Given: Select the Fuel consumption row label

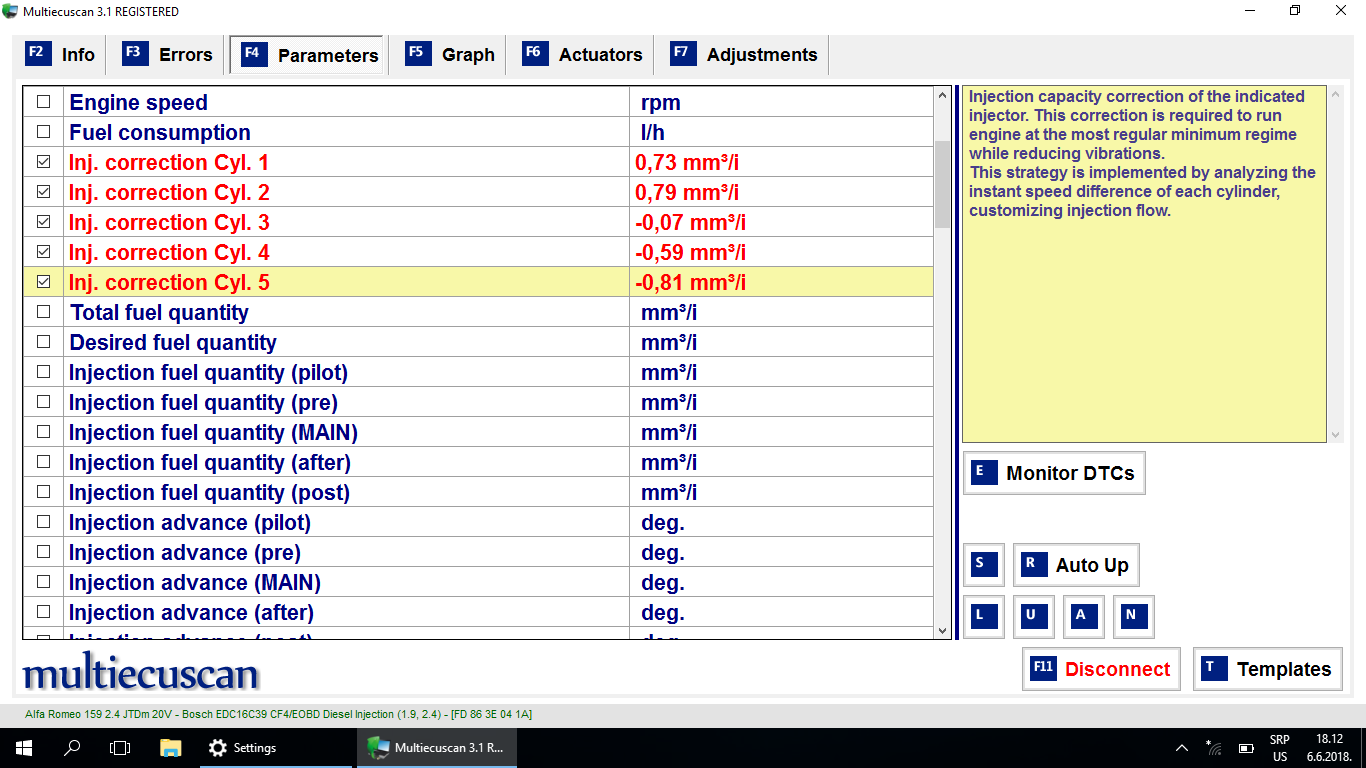Looking at the screenshot, I should click(x=160, y=132).
